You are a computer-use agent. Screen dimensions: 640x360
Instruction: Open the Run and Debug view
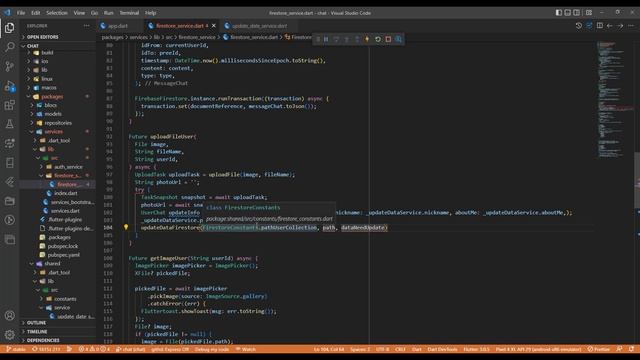click(x=9, y=86)
